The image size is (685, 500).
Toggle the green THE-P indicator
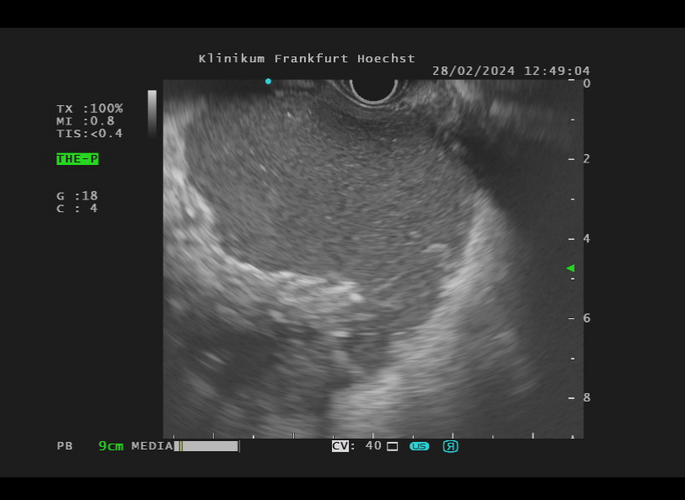tap(77, 159)
